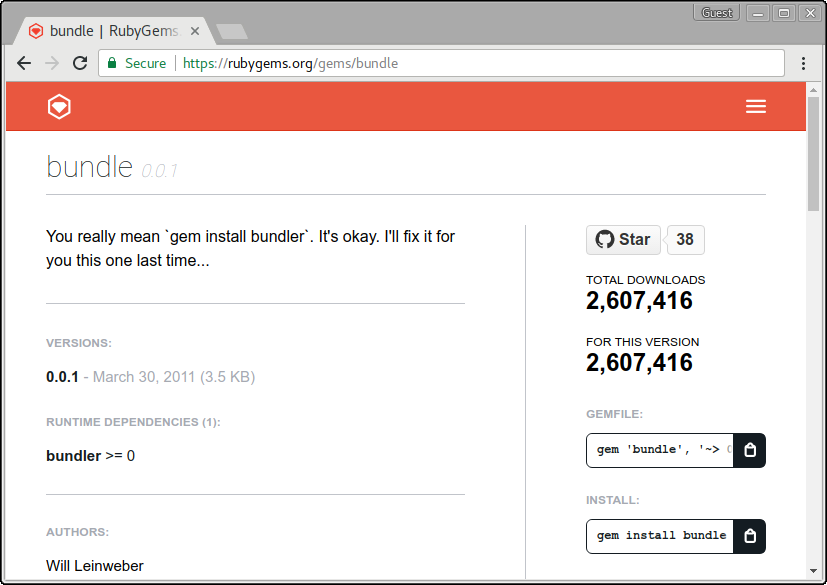Open Chrome's three-dot menu
This screenshot has width=827, height=585.
[x=803, y=63]
